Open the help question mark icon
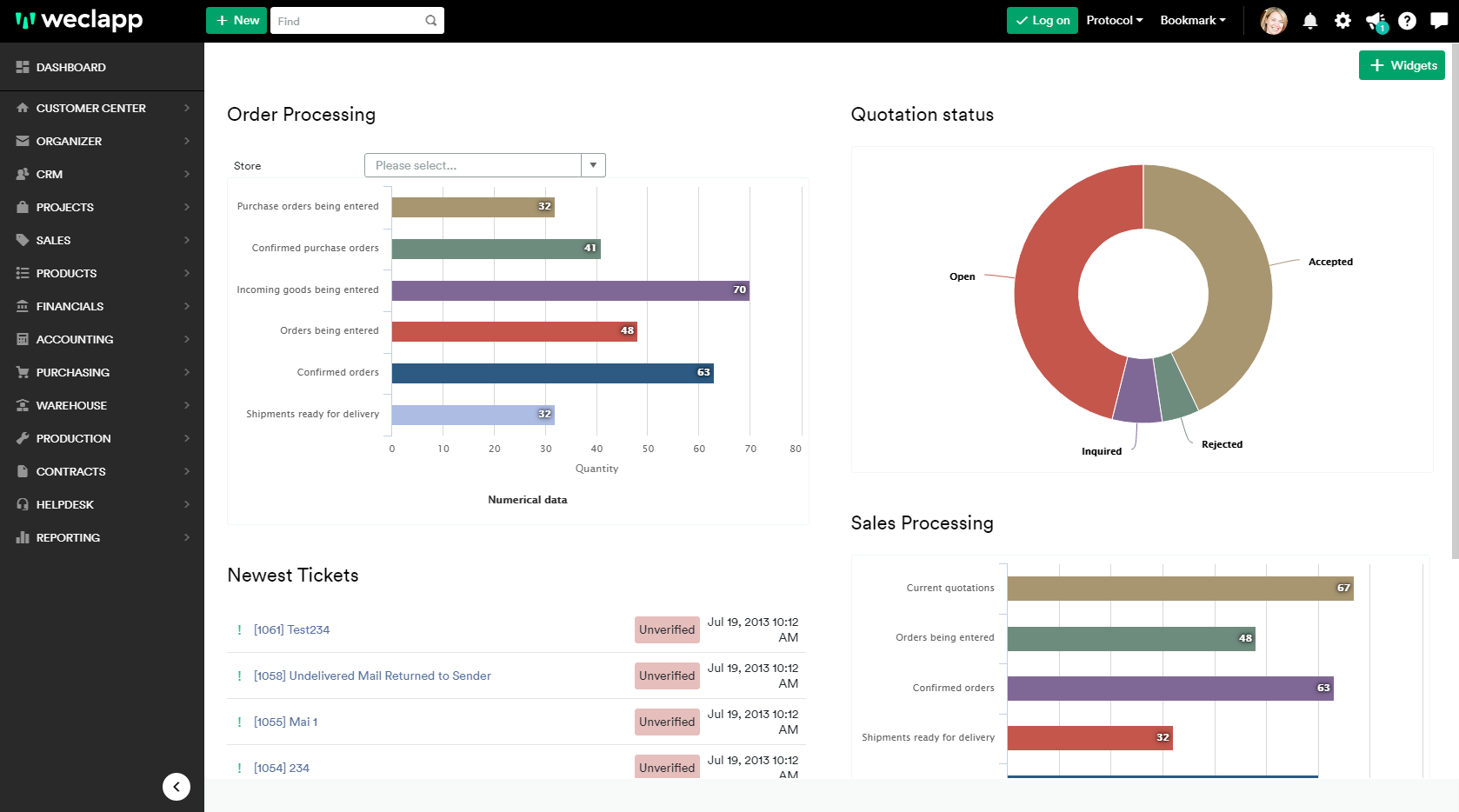 (x=1407, y=21)
